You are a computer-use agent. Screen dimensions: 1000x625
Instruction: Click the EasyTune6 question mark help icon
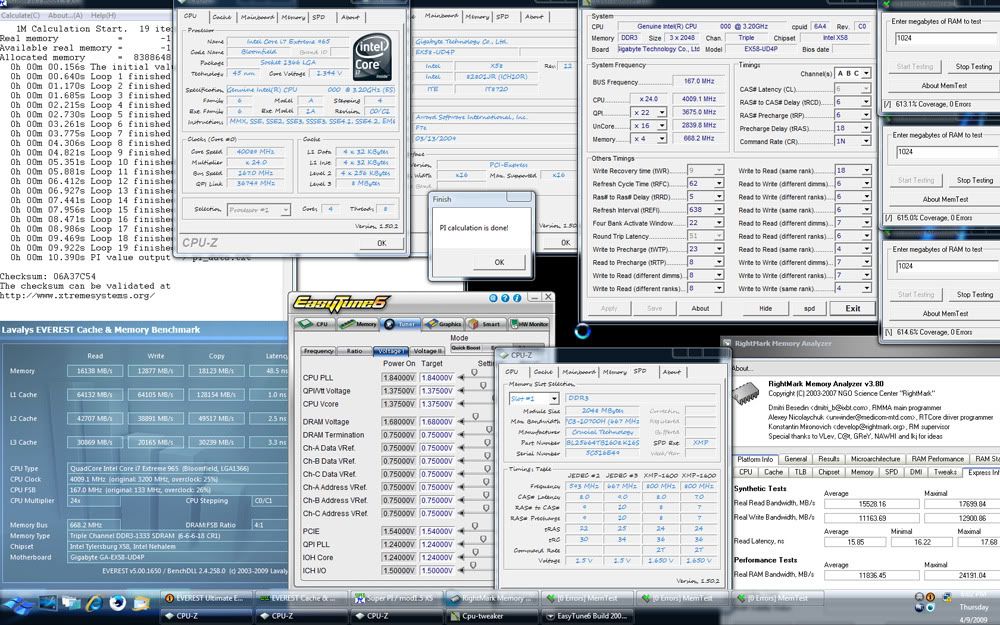click(x=505, y=298)
